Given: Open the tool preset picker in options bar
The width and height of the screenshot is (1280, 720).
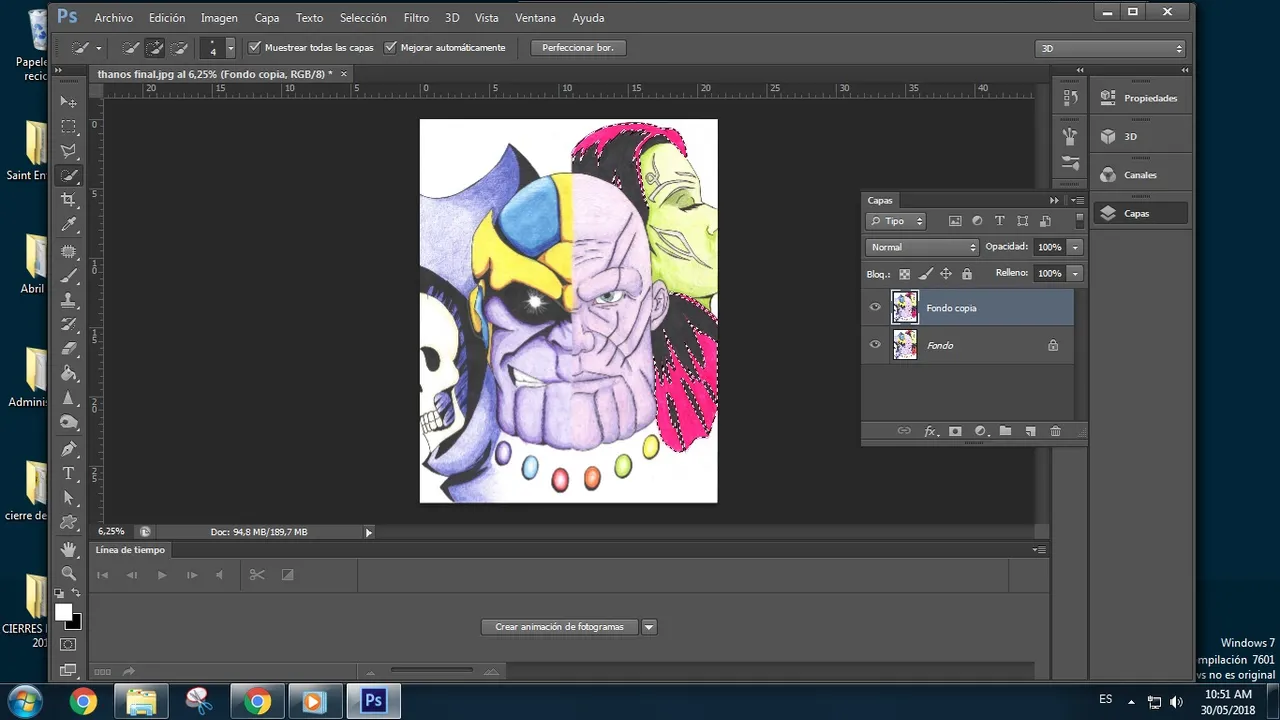Looking at the screenshot, I should [86, 47].
